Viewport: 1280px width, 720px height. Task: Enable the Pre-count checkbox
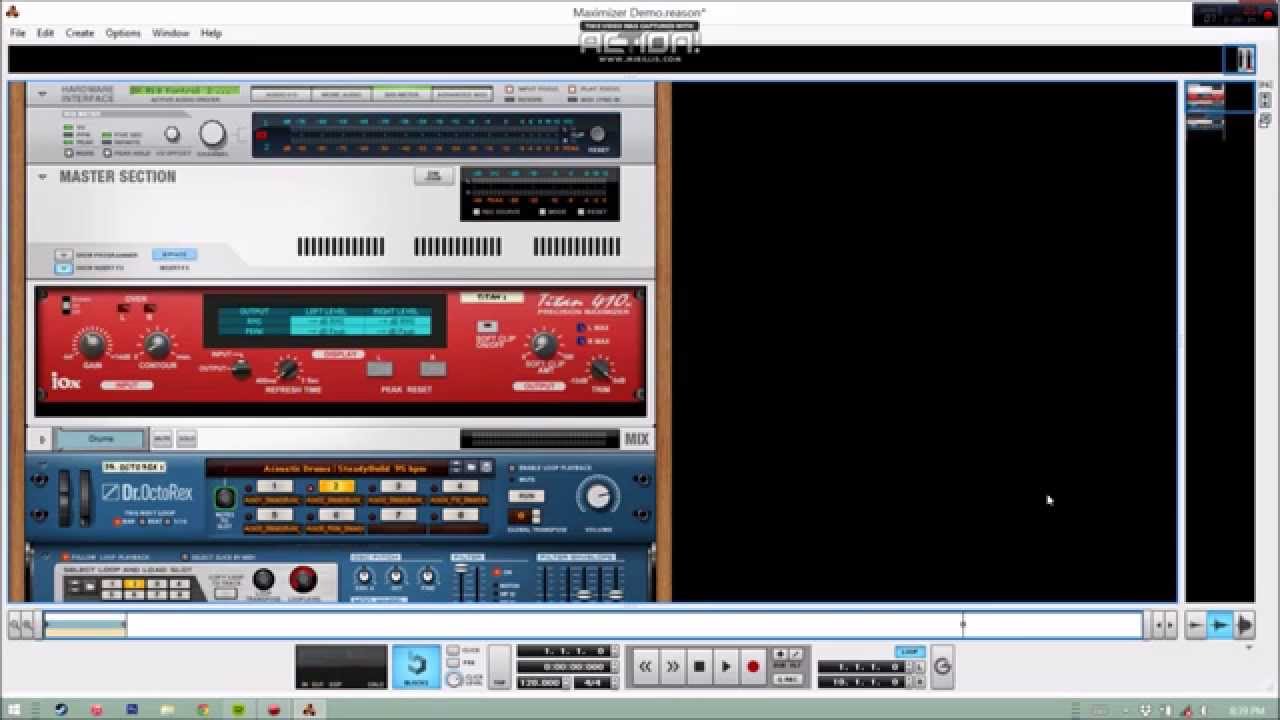(453, 663)
